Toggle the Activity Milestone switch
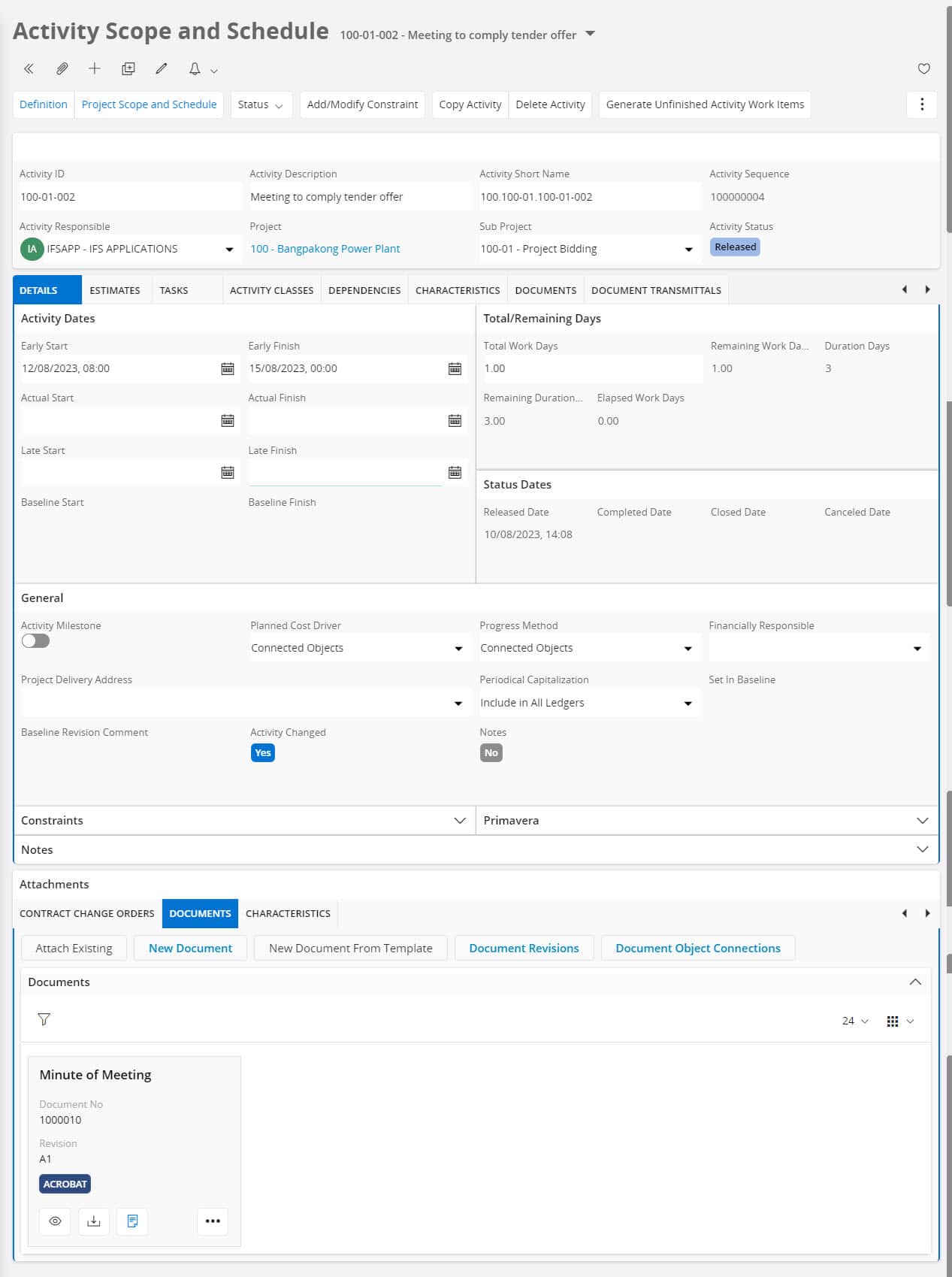This screenshot has width=952, height=1277. click(35, 641)
